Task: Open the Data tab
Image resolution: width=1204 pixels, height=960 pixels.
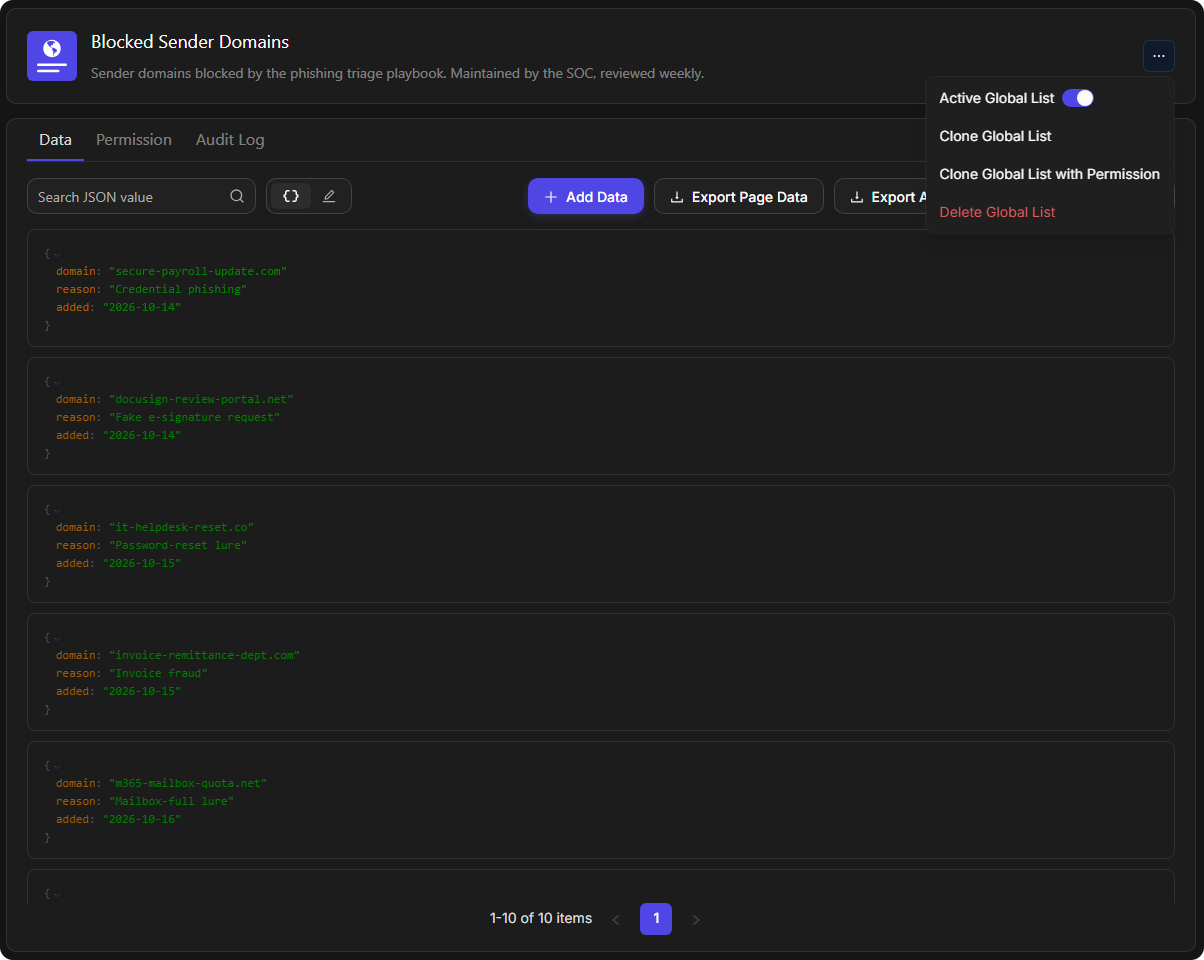Action: point(55,140)
